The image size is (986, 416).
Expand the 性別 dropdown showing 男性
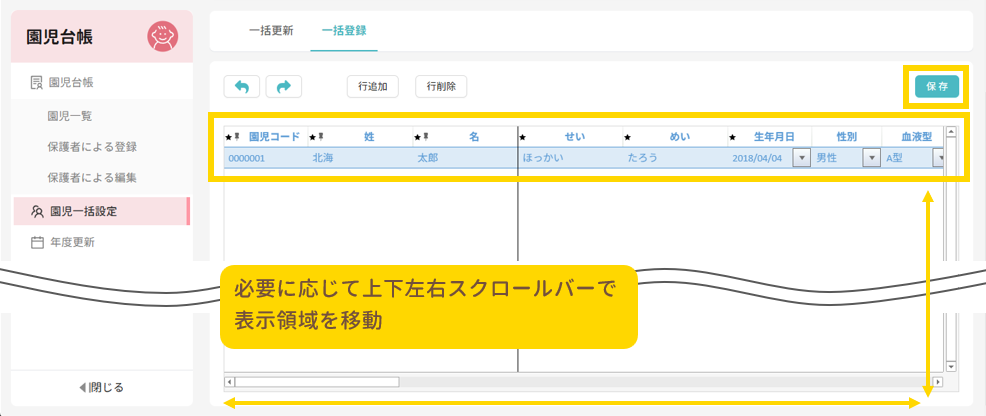pyautogui.click(x=872, y=158)
